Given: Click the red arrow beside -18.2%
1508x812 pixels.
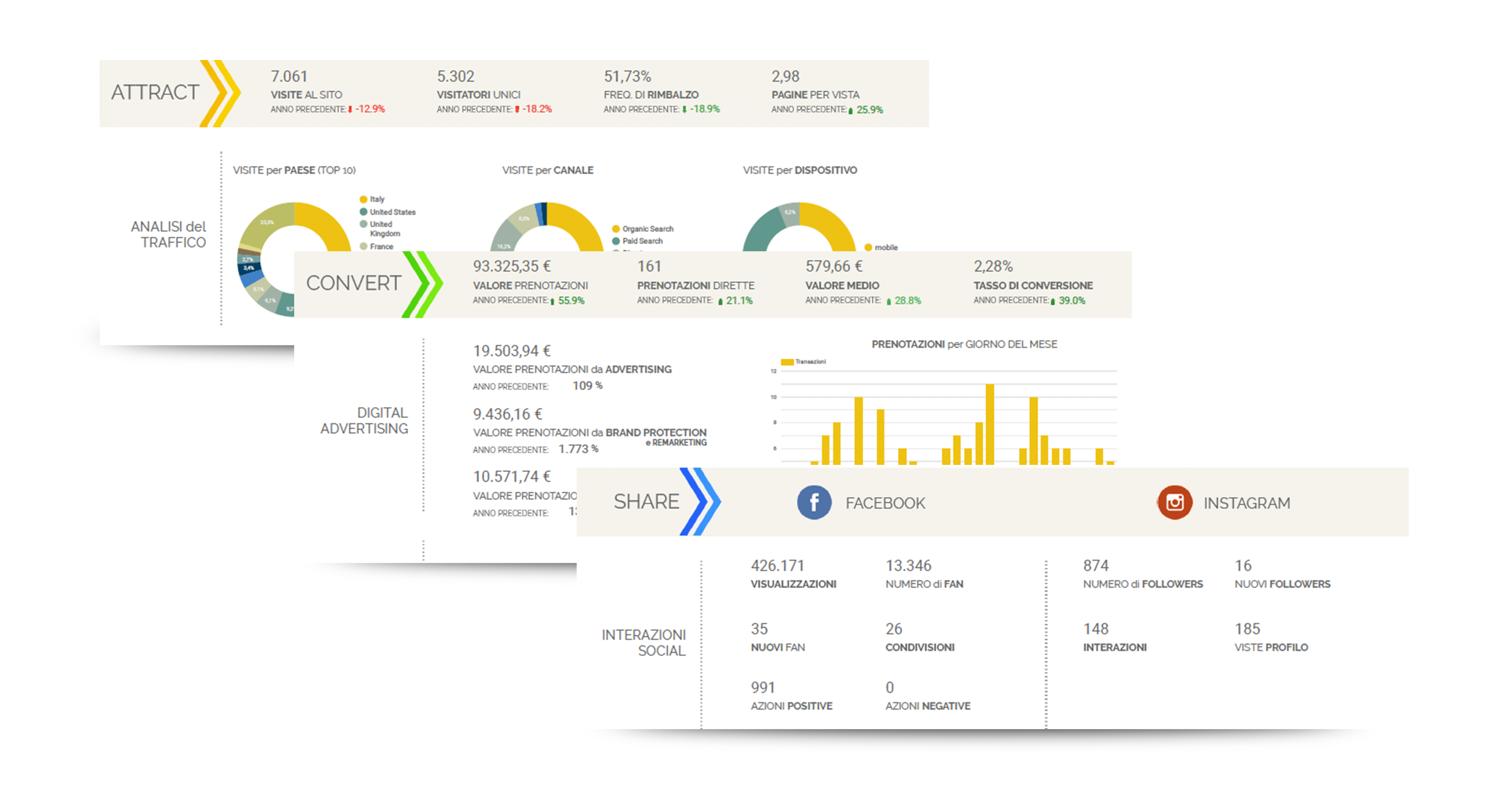Looking at the screenshot, I should tap(517, 109).
